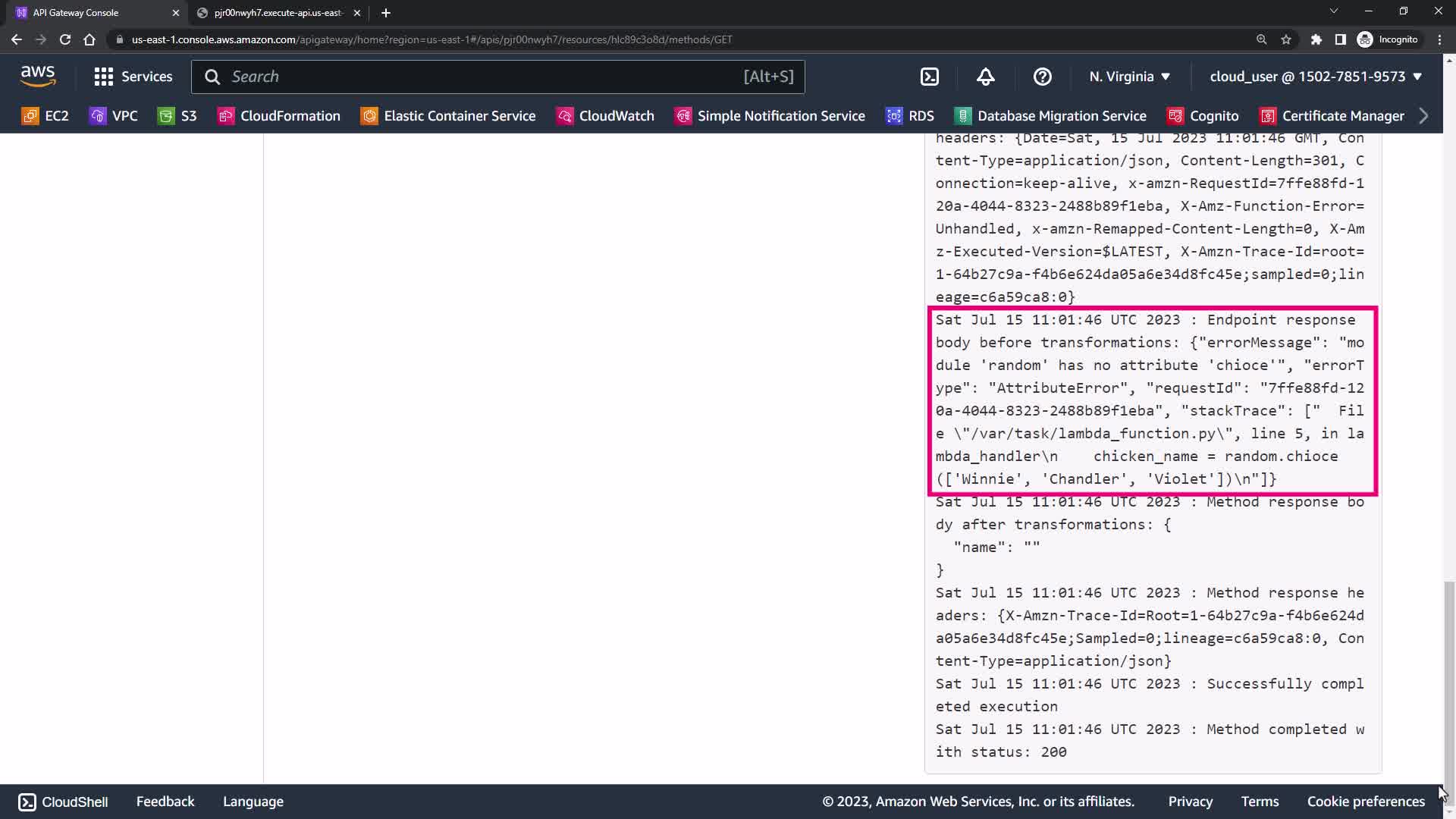The width and height of the screenshot is (1456, 819).
Task: Open the RDS favorites shortcut
Action: click(x=910, y=116)
